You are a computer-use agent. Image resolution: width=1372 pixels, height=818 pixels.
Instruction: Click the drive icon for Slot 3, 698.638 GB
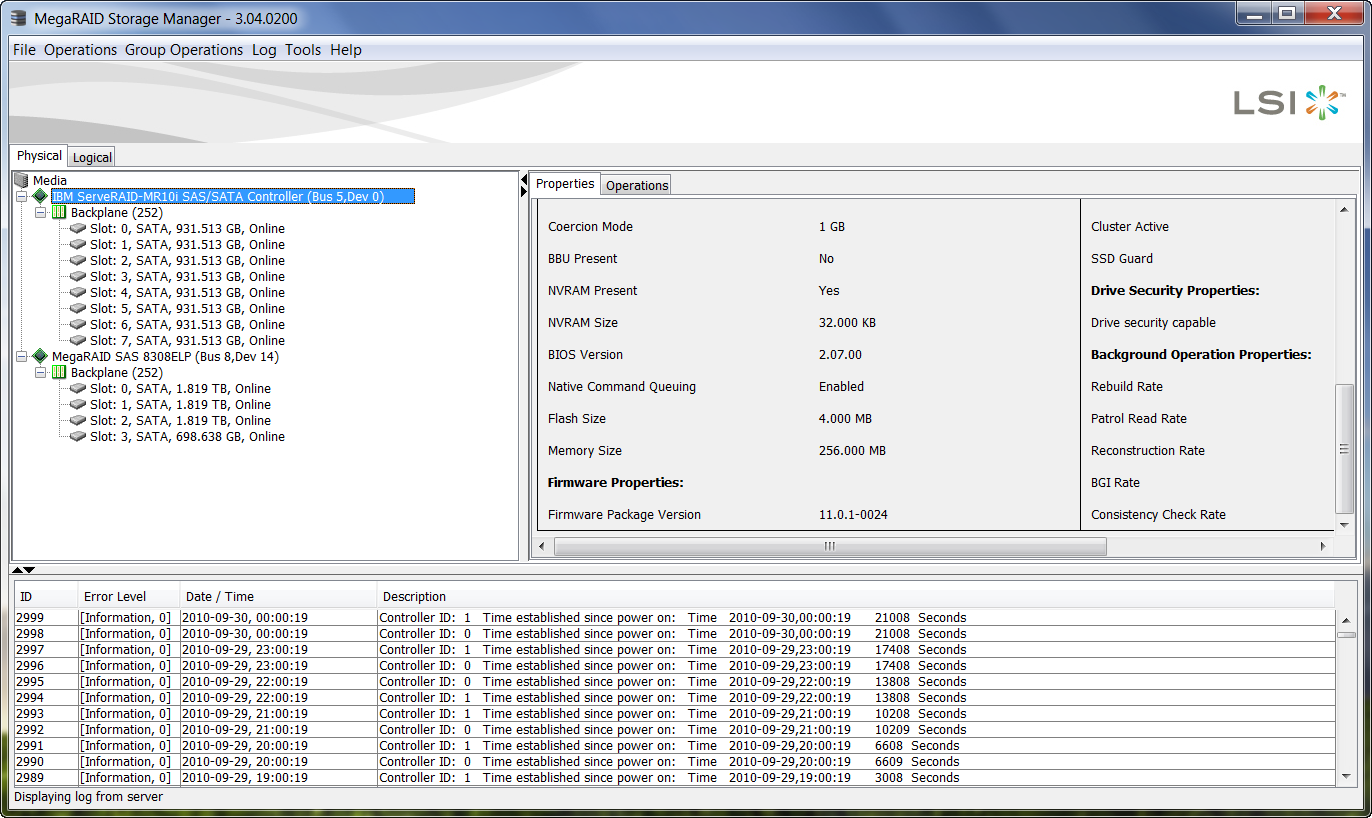click(78, 436)
